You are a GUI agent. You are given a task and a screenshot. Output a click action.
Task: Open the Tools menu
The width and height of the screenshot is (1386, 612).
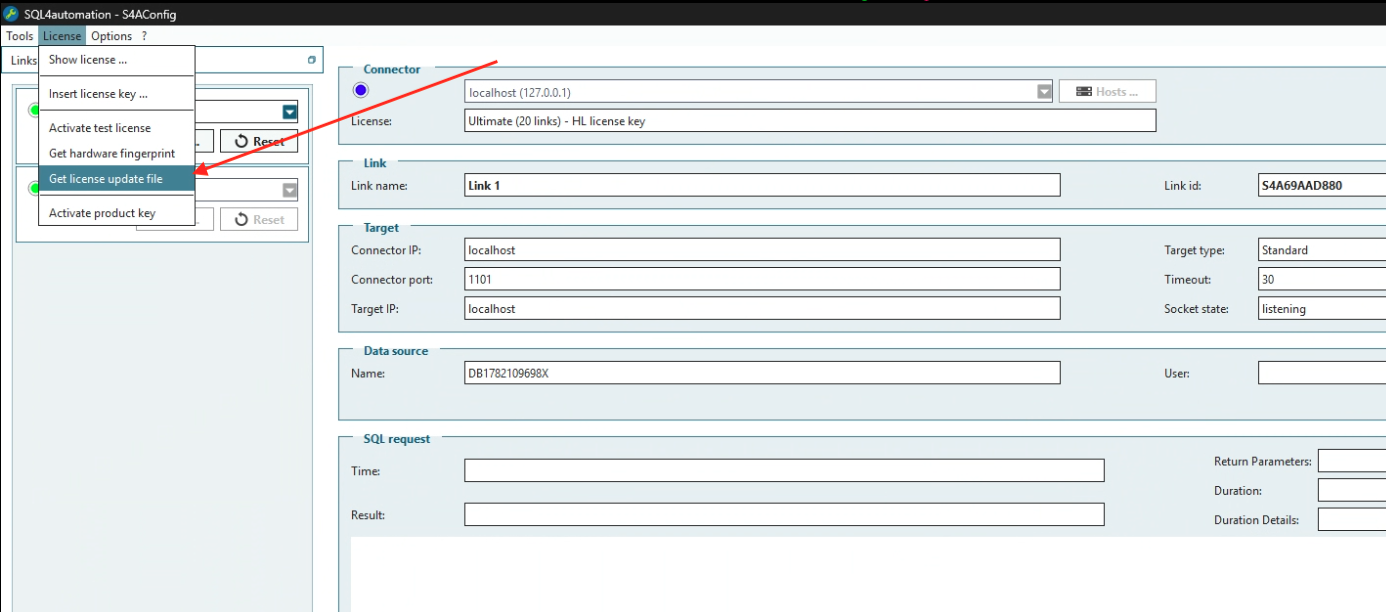tap(20, 36)
